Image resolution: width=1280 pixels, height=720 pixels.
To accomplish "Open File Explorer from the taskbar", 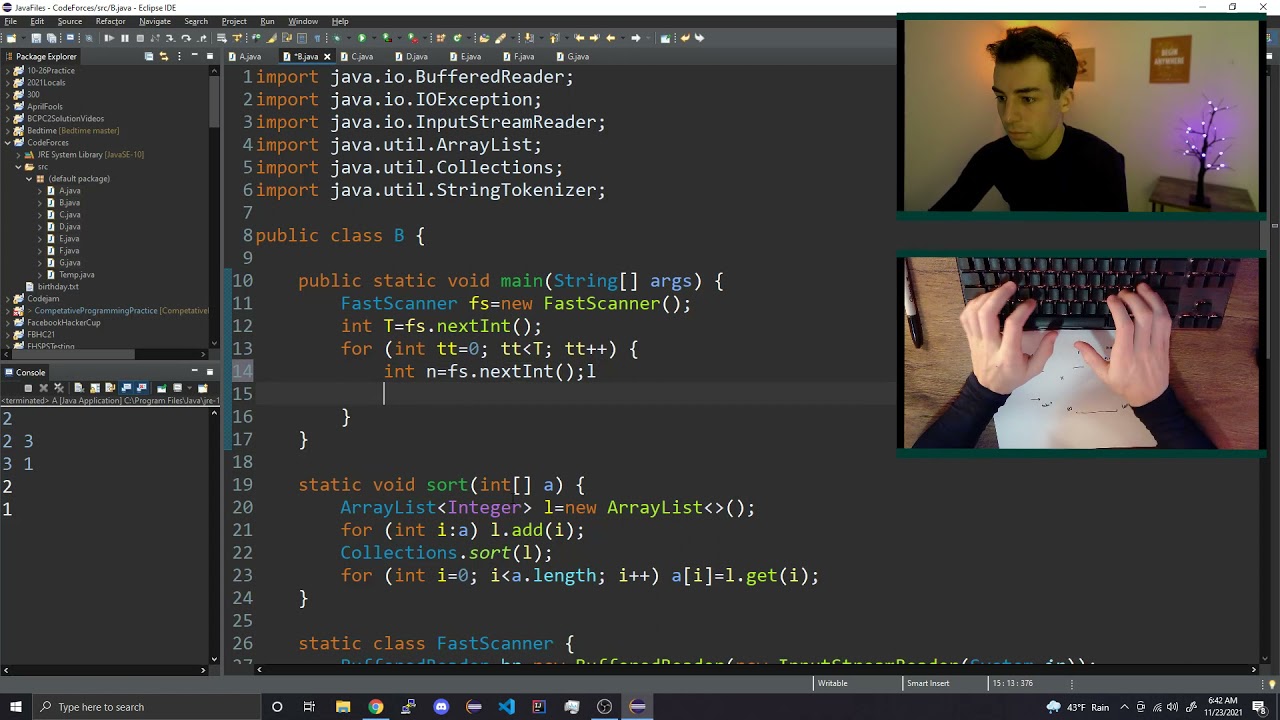I will pos(343,707).
